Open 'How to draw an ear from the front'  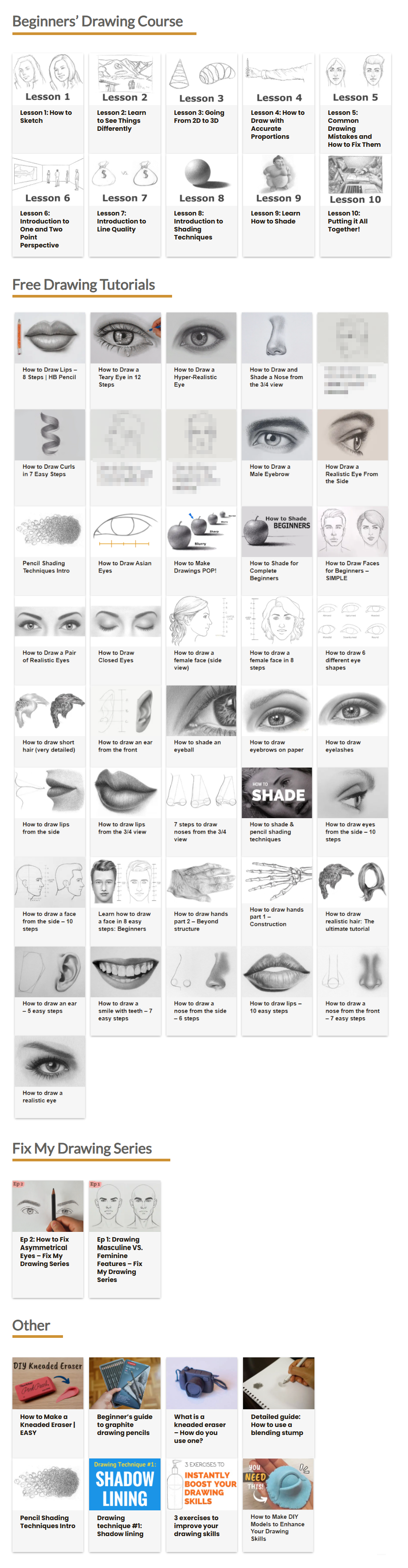pos(126,746)
